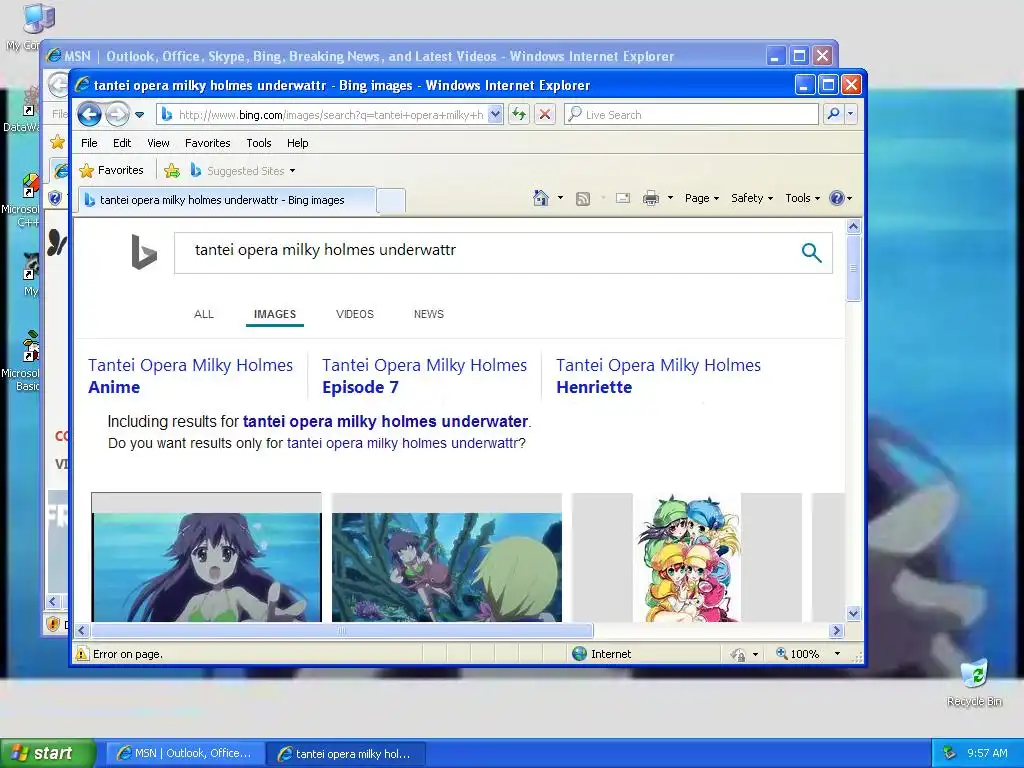This screenshot has width=1024, height=768.
Task: Open a new blank tab
Action: point(391,201)
